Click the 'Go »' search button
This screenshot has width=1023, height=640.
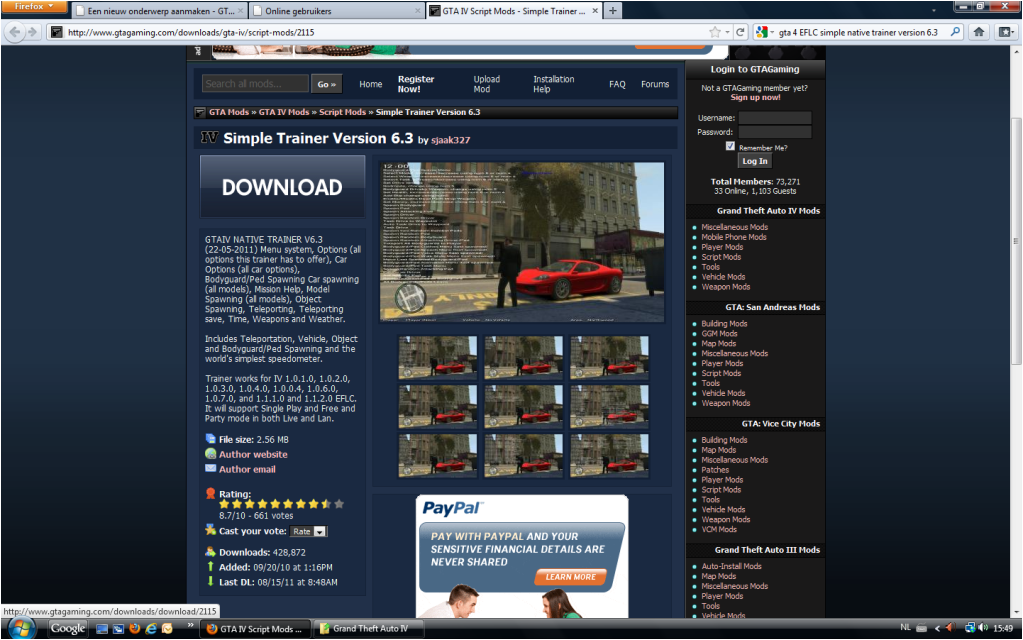(x=326, y=84)
